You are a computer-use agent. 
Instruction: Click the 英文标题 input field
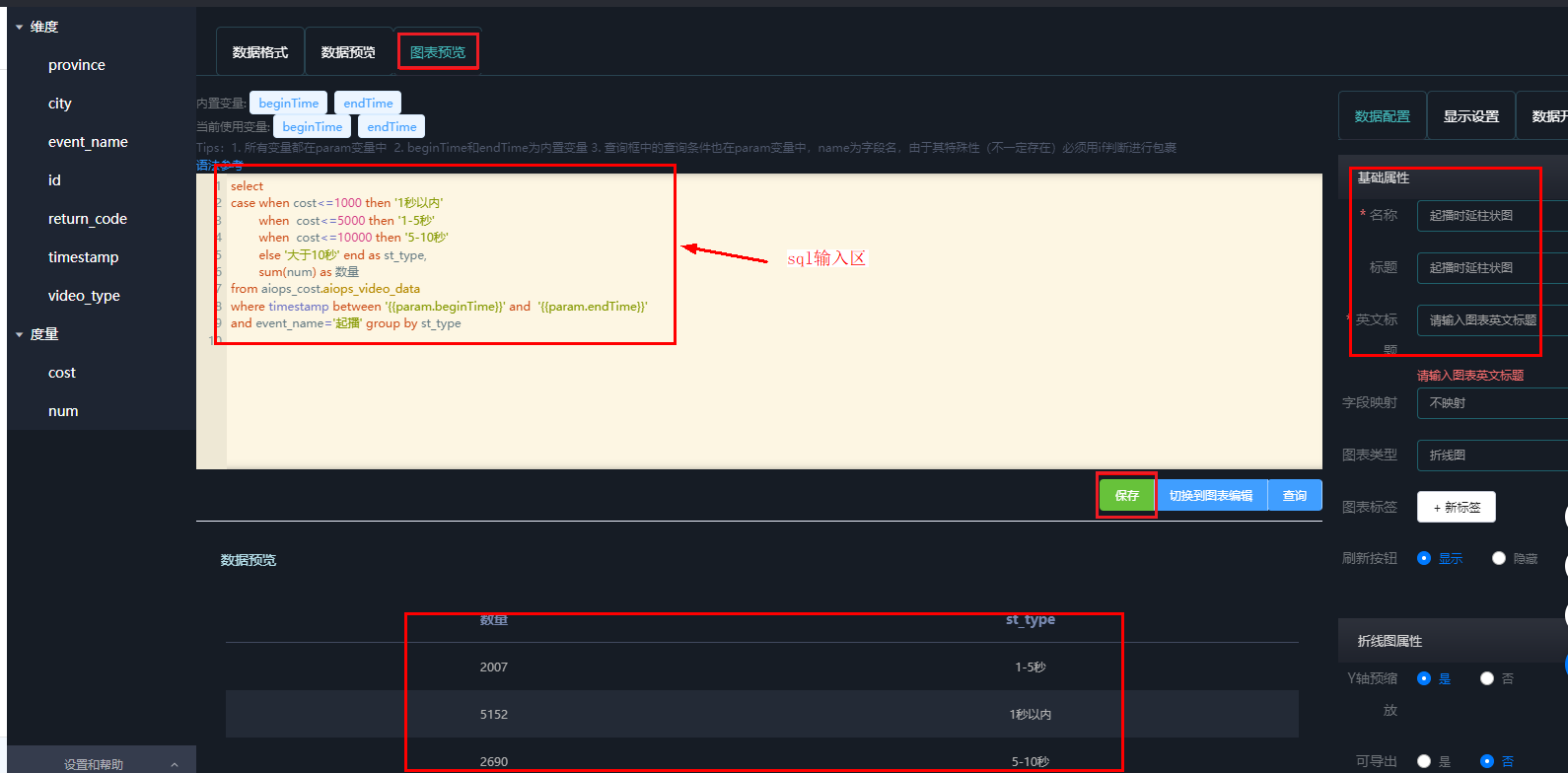[1491, 319]
